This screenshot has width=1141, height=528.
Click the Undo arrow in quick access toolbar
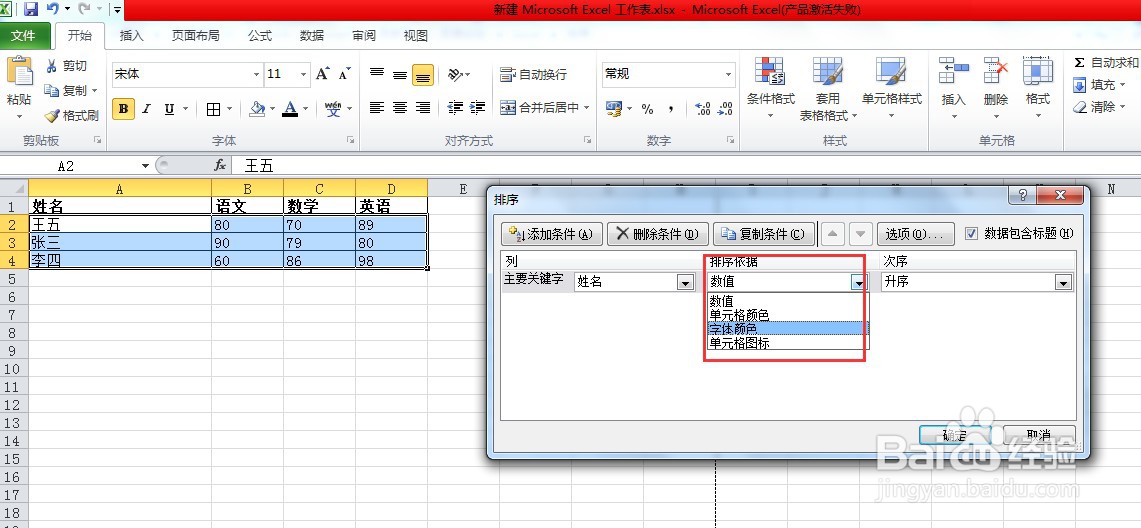coord(52,9)
